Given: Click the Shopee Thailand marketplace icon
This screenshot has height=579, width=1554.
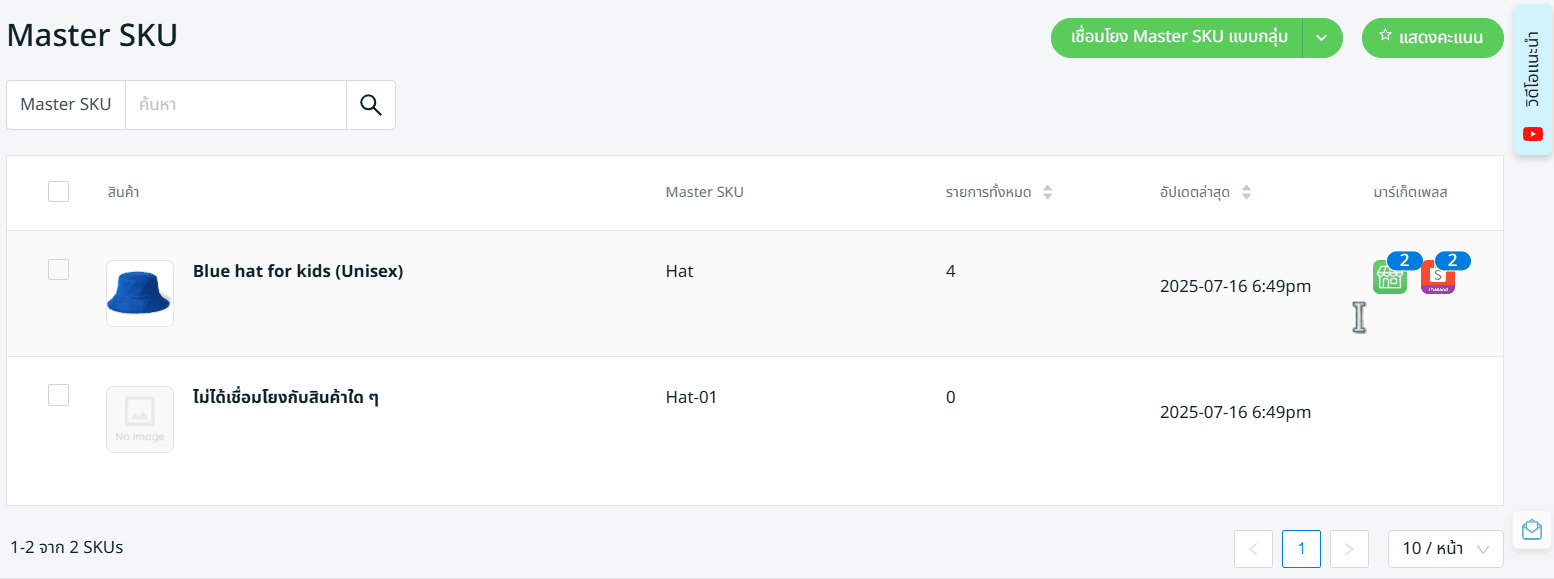Looking at the screenshot, I should (1438, 277).
